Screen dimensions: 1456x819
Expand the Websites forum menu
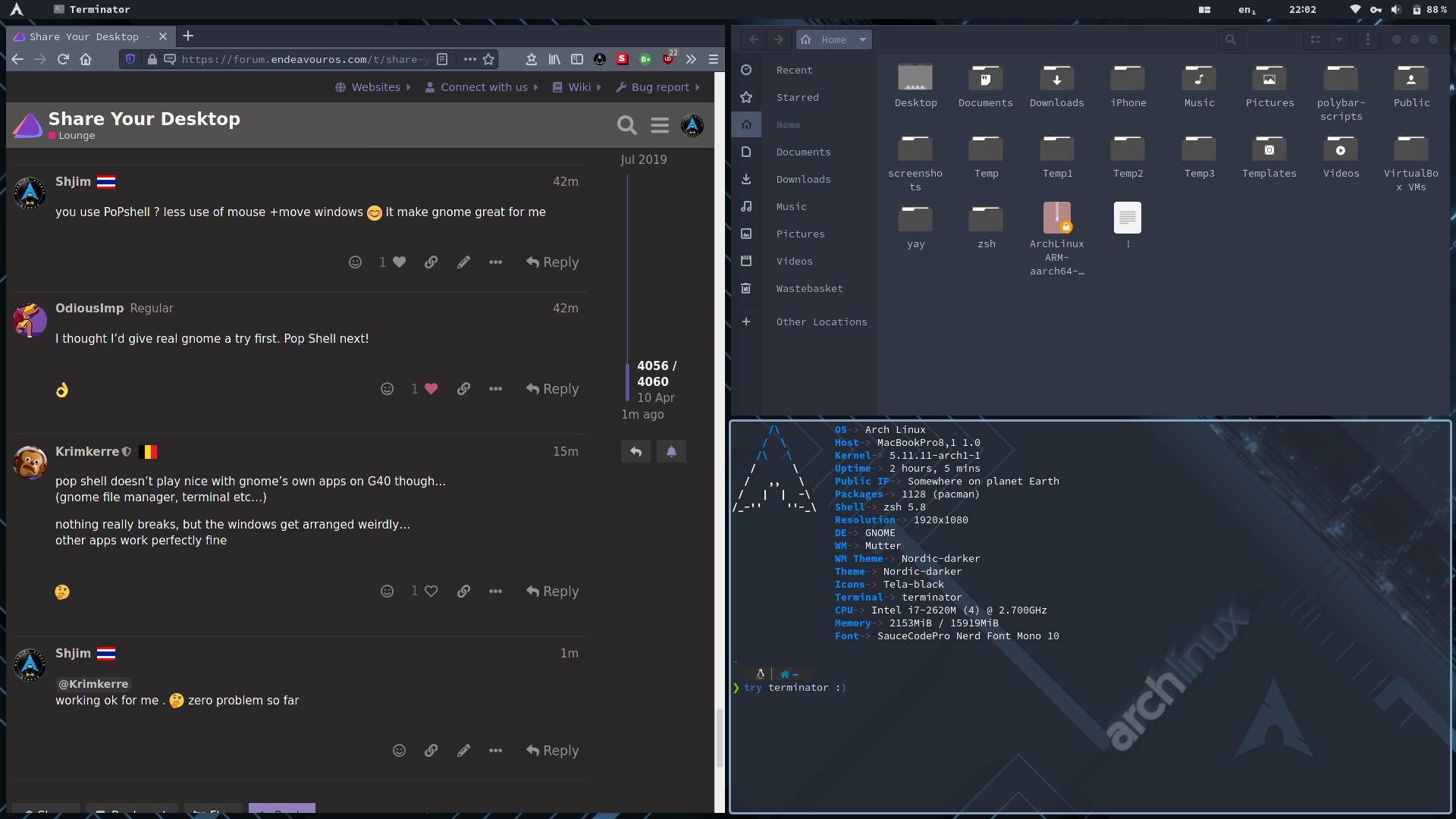click(373, 87)
